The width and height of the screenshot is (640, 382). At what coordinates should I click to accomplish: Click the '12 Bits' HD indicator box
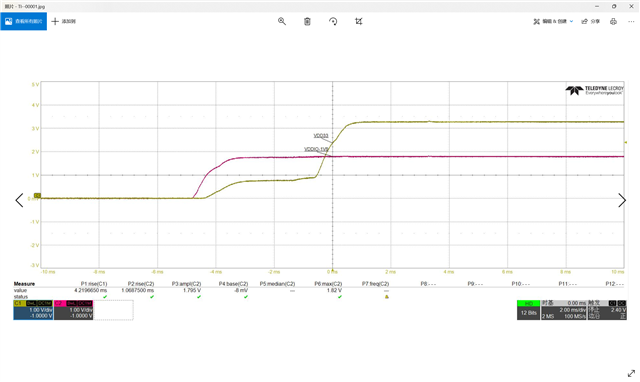[529, 310]
